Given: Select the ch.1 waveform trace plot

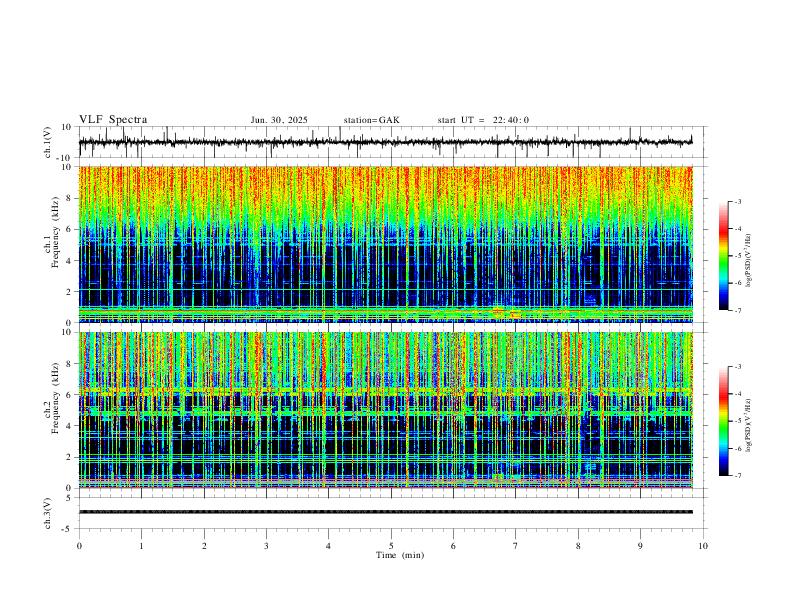Looking at the screenshot, I should click(x=385, y=142).
